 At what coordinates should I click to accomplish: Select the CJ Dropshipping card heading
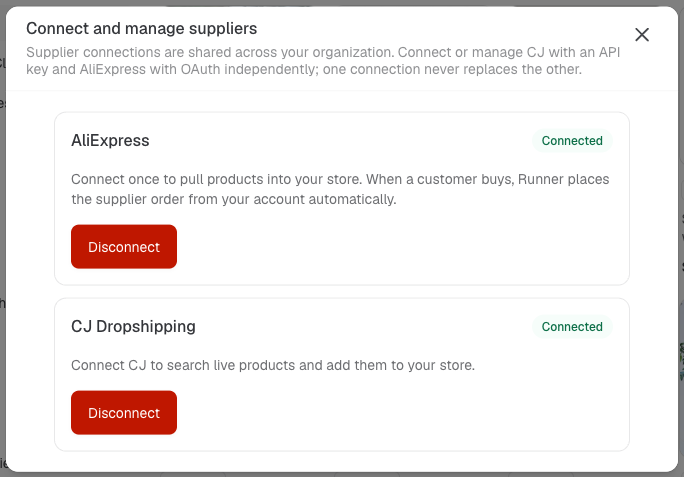[133, 326]
